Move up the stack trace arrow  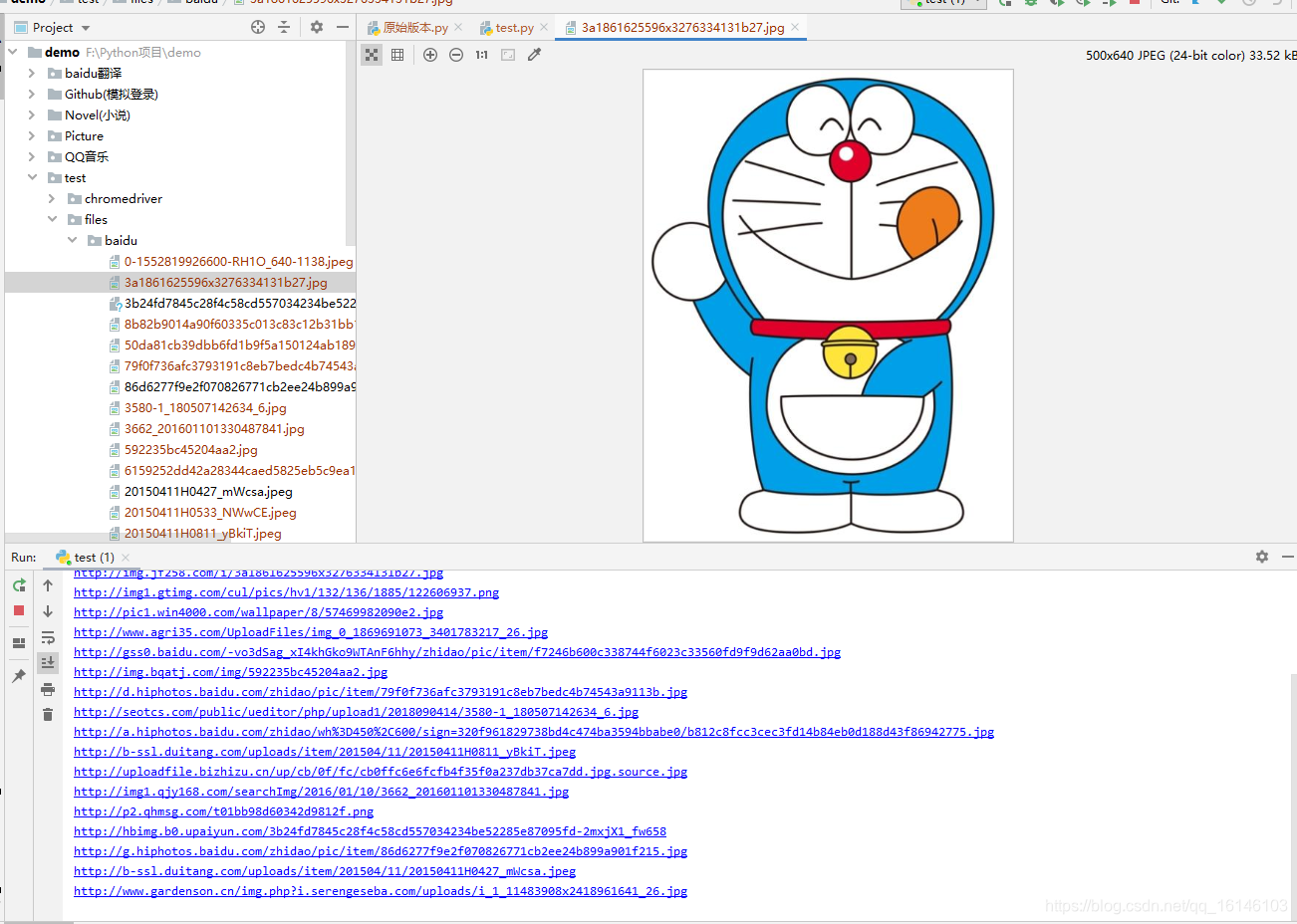coord(48,585)
